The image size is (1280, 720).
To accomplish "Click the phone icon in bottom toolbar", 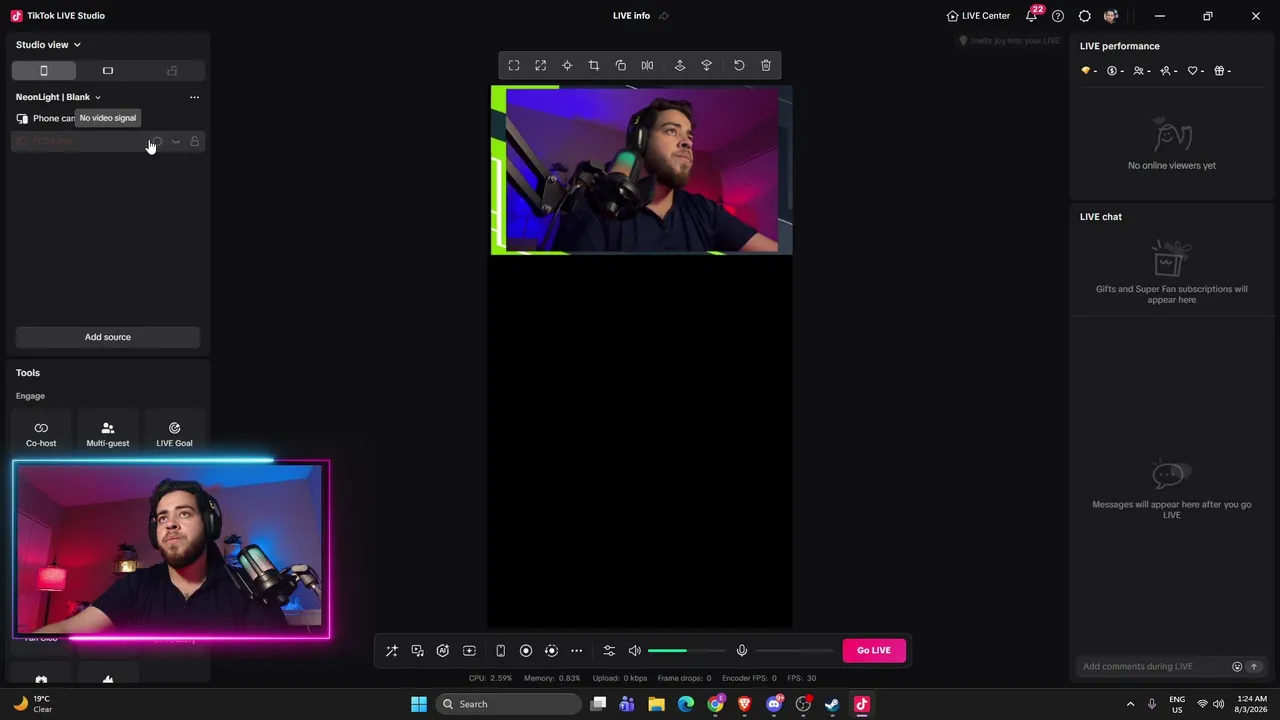I will pyautogui.click(x=500, y=651).
